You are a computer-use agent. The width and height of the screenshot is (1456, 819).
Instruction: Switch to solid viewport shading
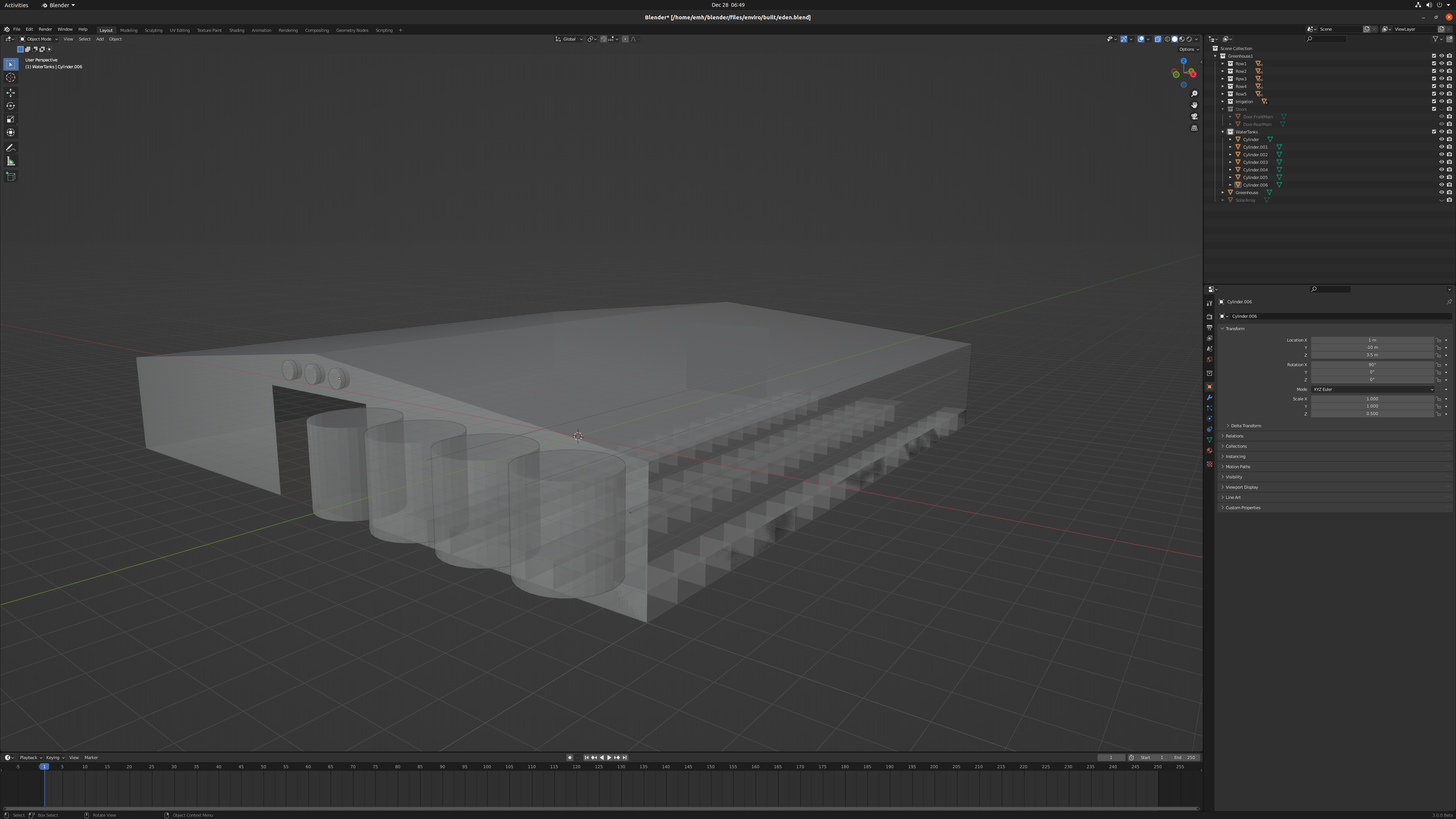[x=1175, y=39]
